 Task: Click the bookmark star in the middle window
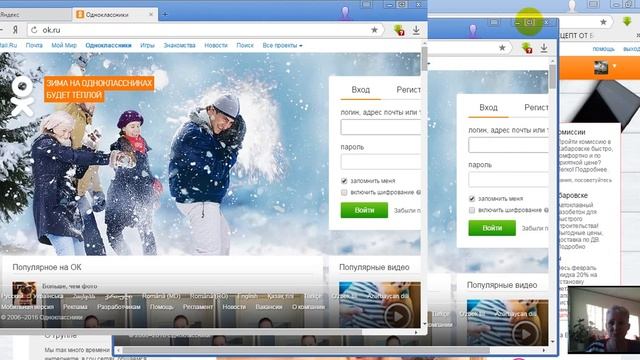[502, 48]
